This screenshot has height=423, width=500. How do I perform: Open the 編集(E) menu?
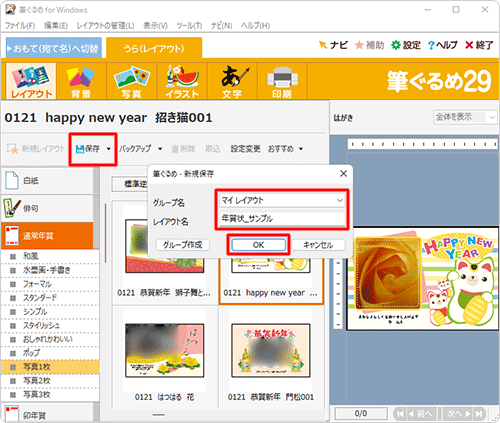(x=56, y=26)
